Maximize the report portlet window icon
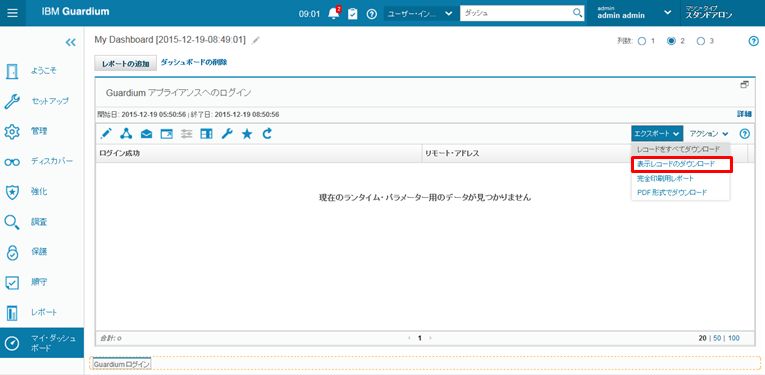The width and height of the screenshot is (765, 375). (745, 84)
